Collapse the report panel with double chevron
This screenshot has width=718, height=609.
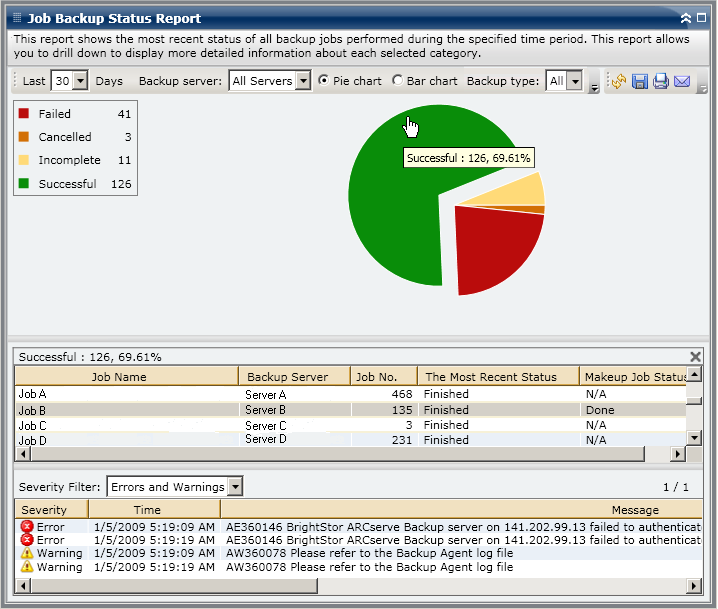pyautogui.click(x=685, y=18)
